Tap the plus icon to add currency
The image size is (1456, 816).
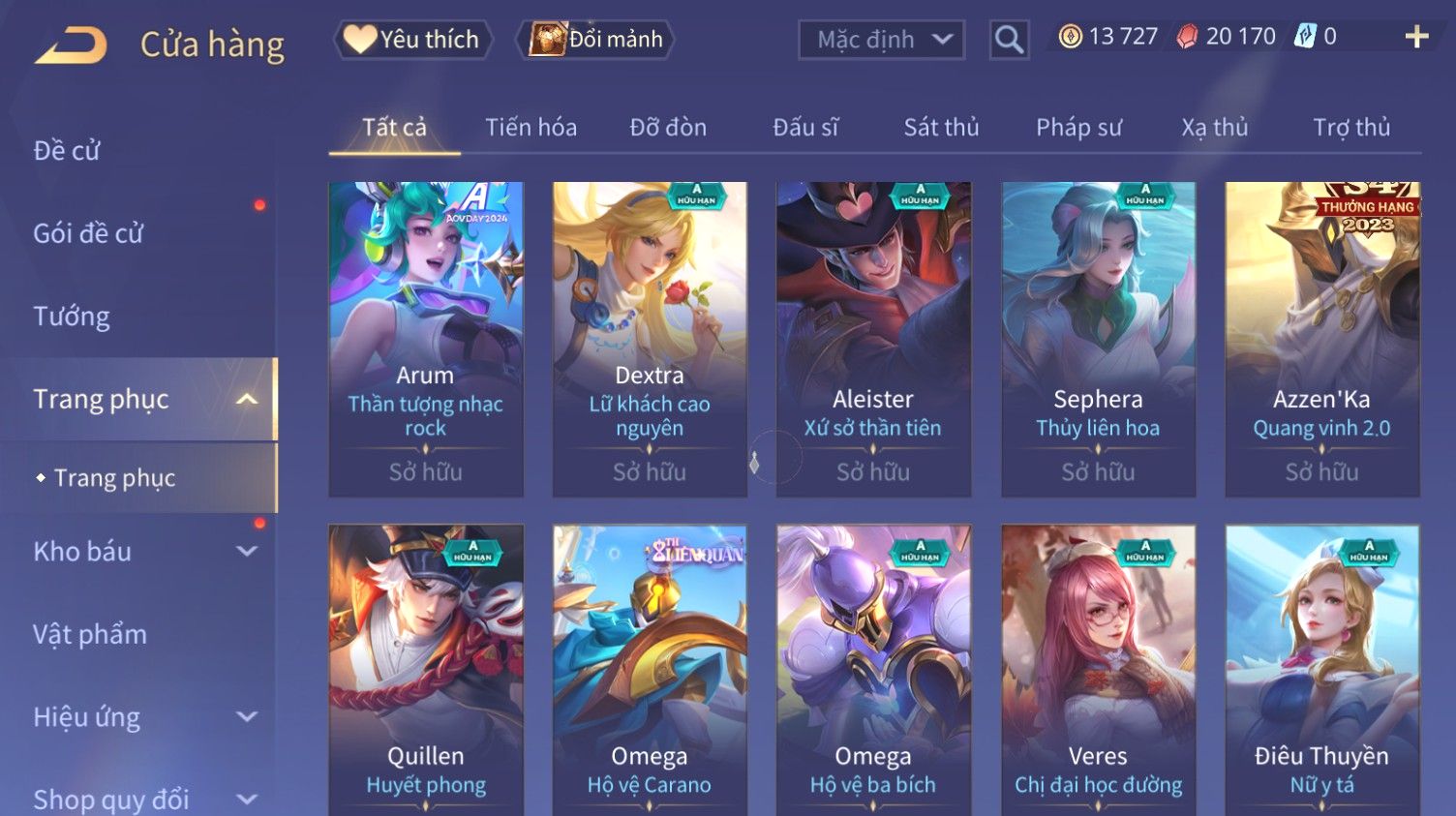point(1416,37)
